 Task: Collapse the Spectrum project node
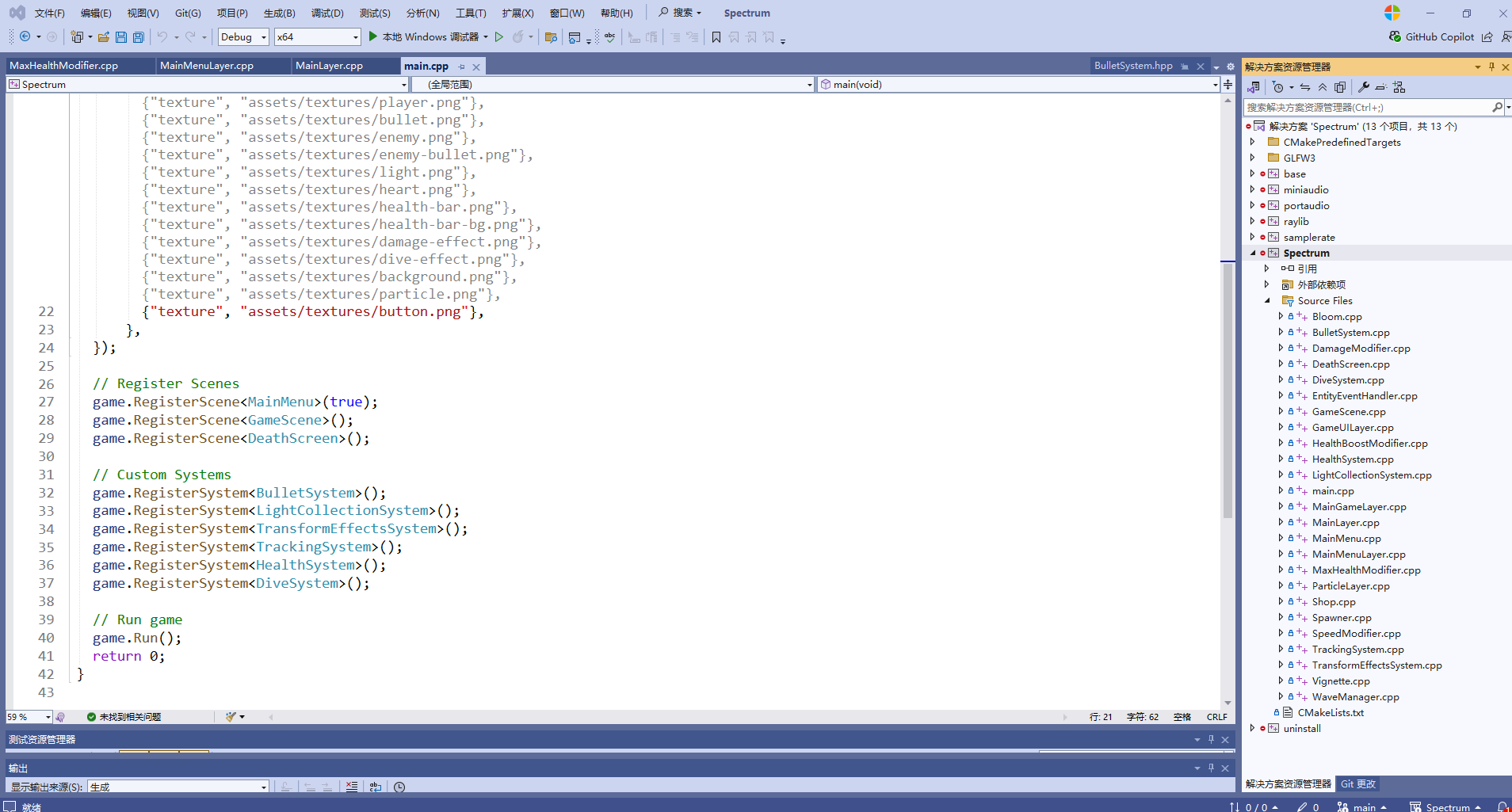[1253, 253]
